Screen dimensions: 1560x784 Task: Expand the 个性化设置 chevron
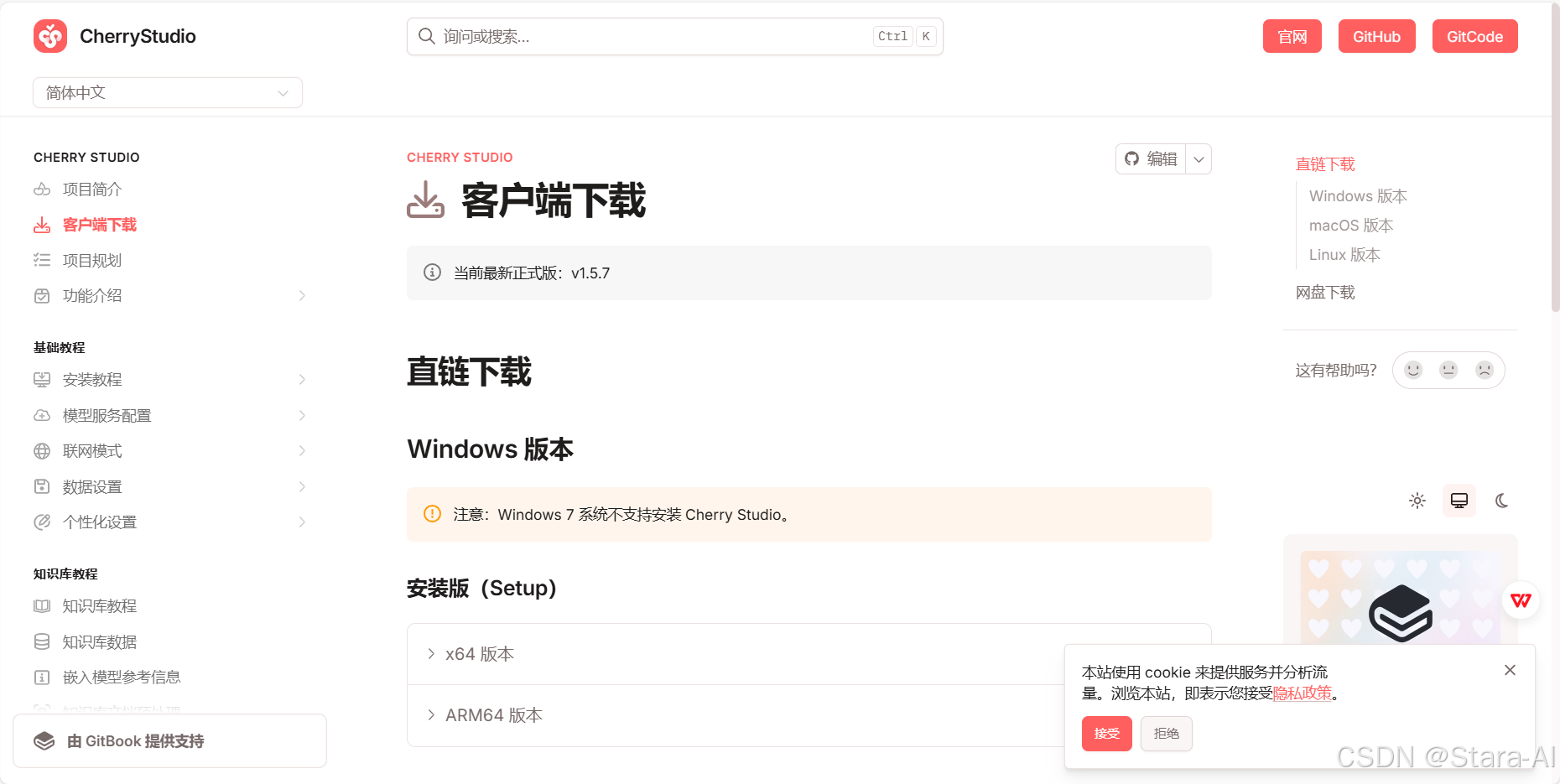coord(302,522)
